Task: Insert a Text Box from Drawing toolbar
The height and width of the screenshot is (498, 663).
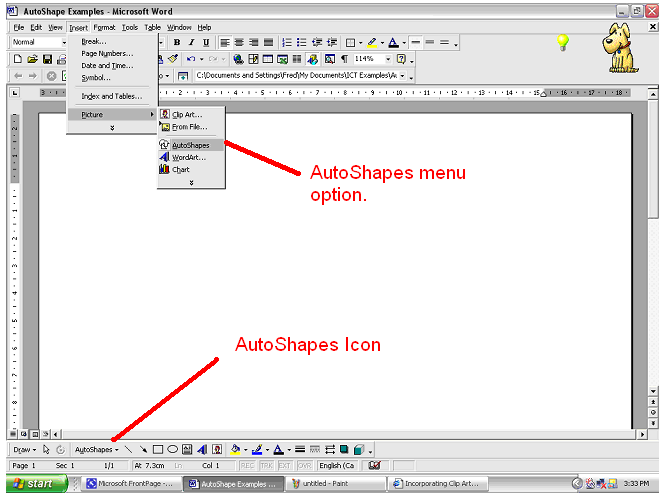Action: tap(187, 449)
